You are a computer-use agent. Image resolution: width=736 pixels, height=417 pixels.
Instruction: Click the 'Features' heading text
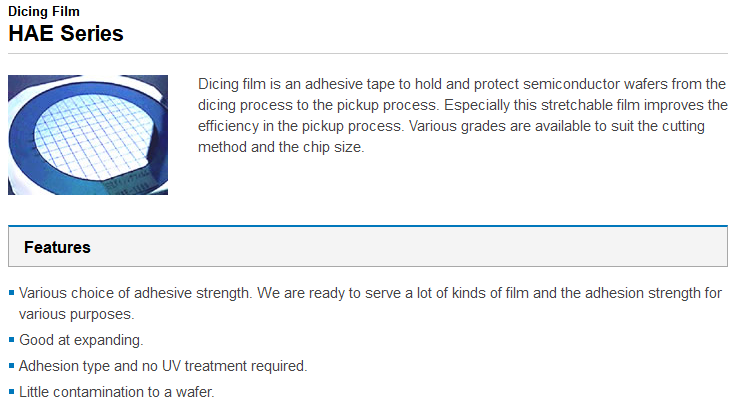[57, 247]
